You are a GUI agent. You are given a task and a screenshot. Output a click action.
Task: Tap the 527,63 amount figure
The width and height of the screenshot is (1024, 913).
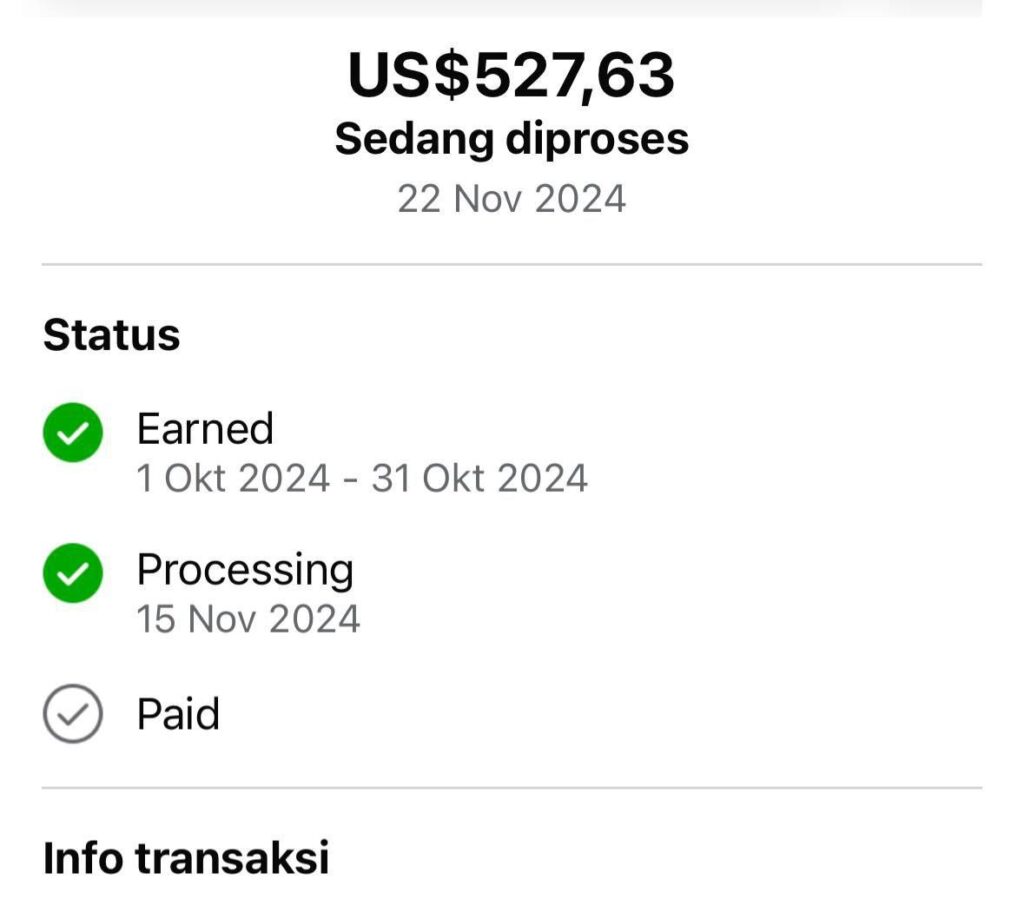[x=573, y=76]
